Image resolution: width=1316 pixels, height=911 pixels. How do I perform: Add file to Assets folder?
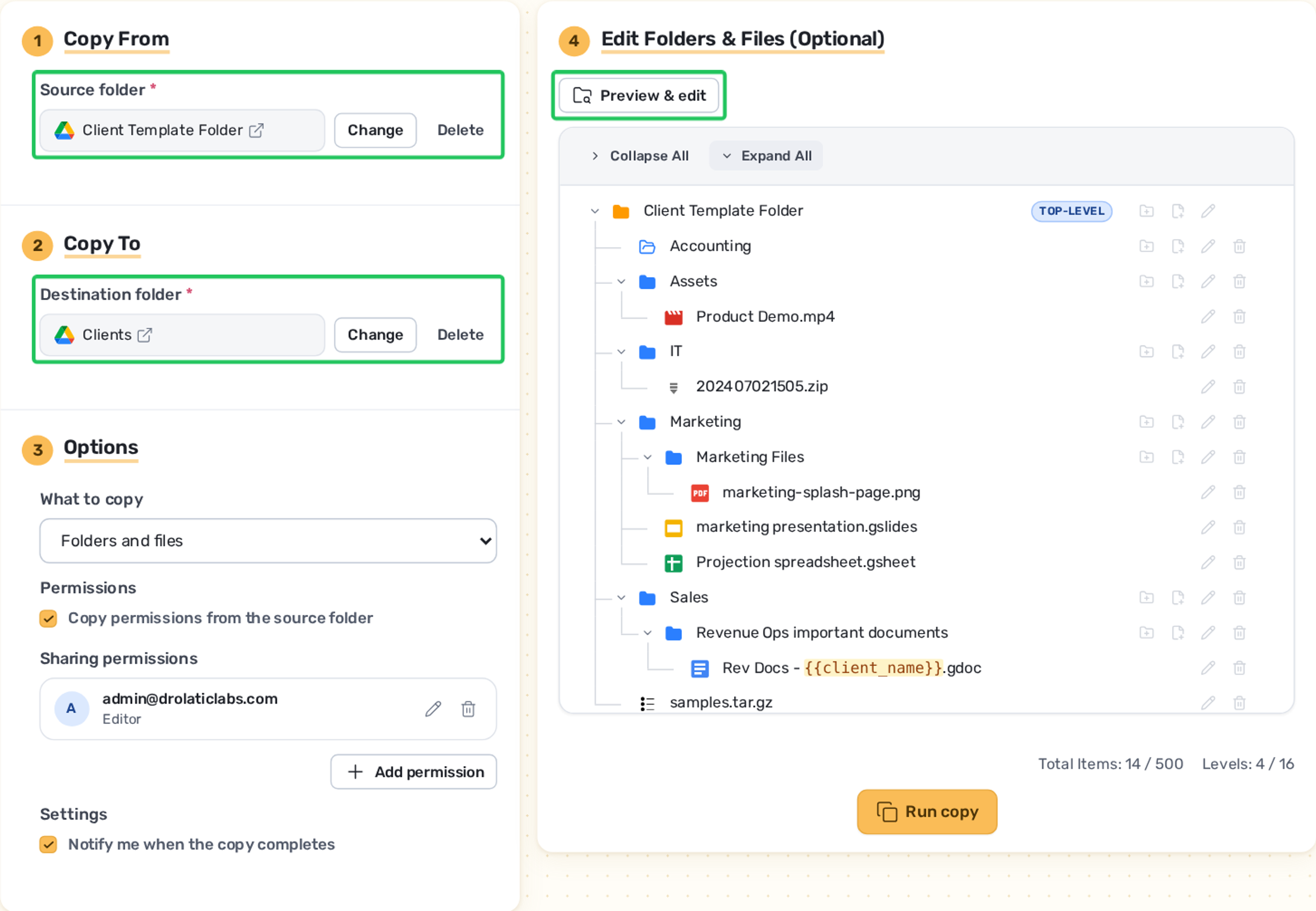tap(1178, 281)
